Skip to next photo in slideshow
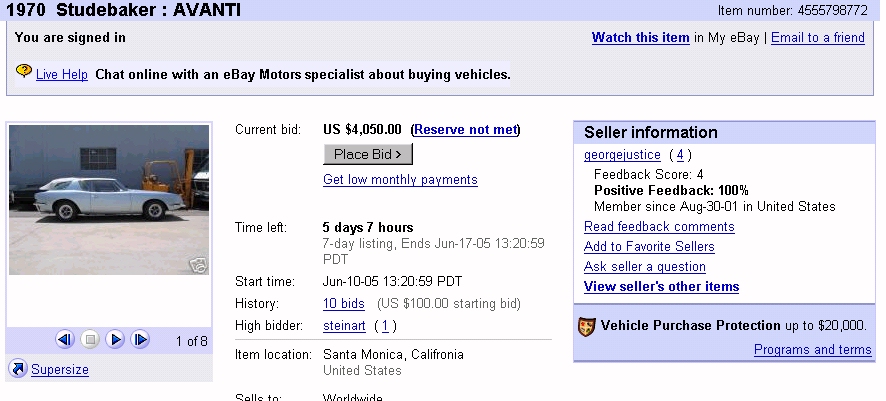Screen dimensions: 886x401 140,340
